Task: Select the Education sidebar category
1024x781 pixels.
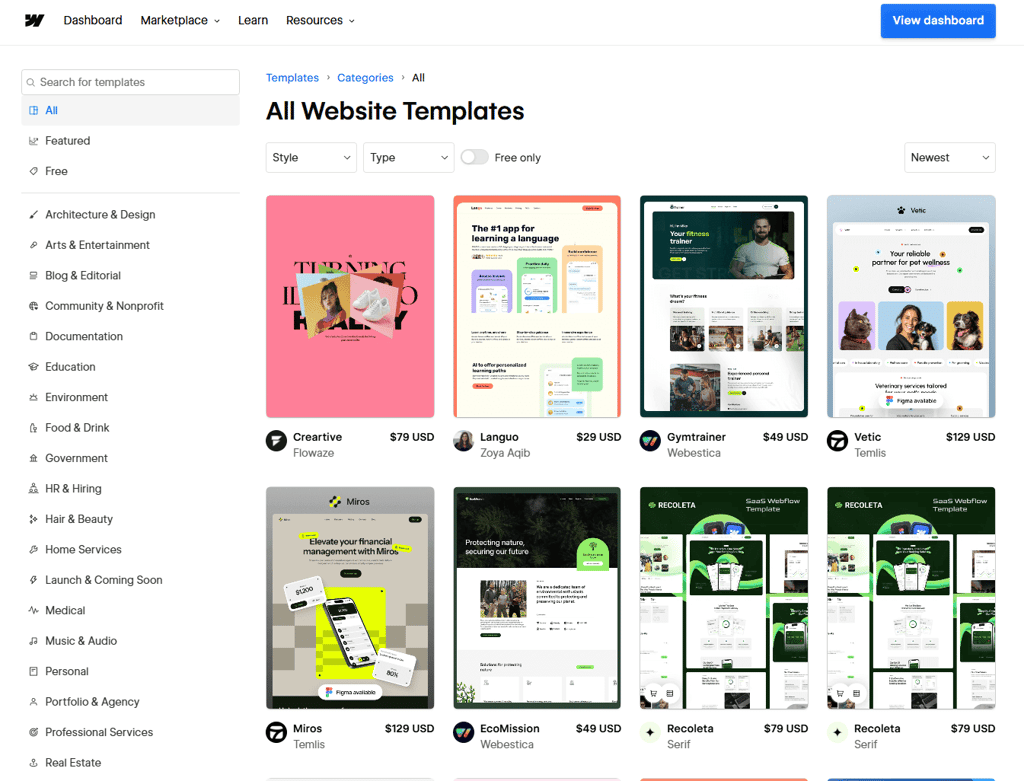Action: click(131, 367)
